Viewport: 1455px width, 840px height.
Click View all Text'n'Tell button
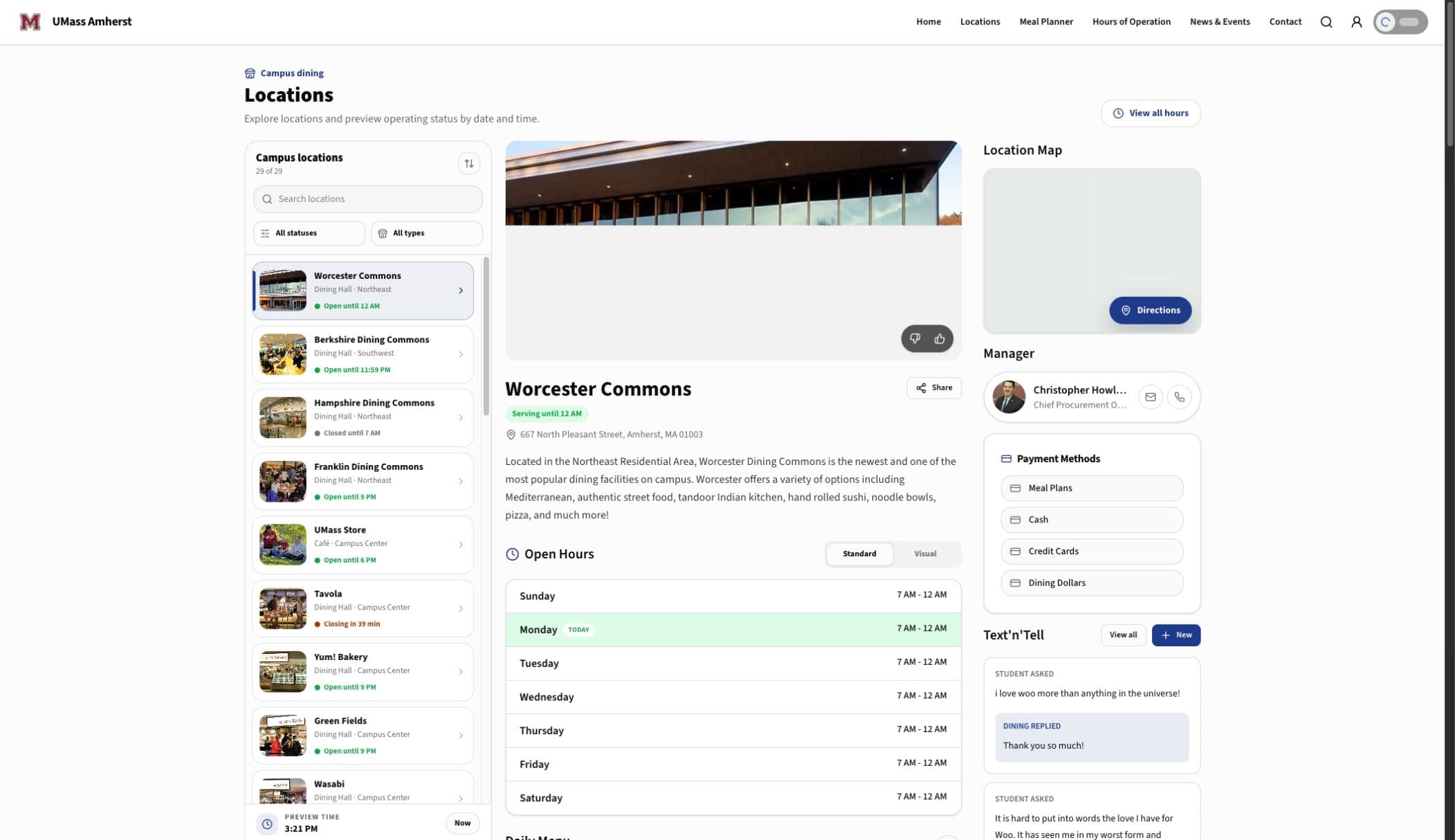[1123, 634]
